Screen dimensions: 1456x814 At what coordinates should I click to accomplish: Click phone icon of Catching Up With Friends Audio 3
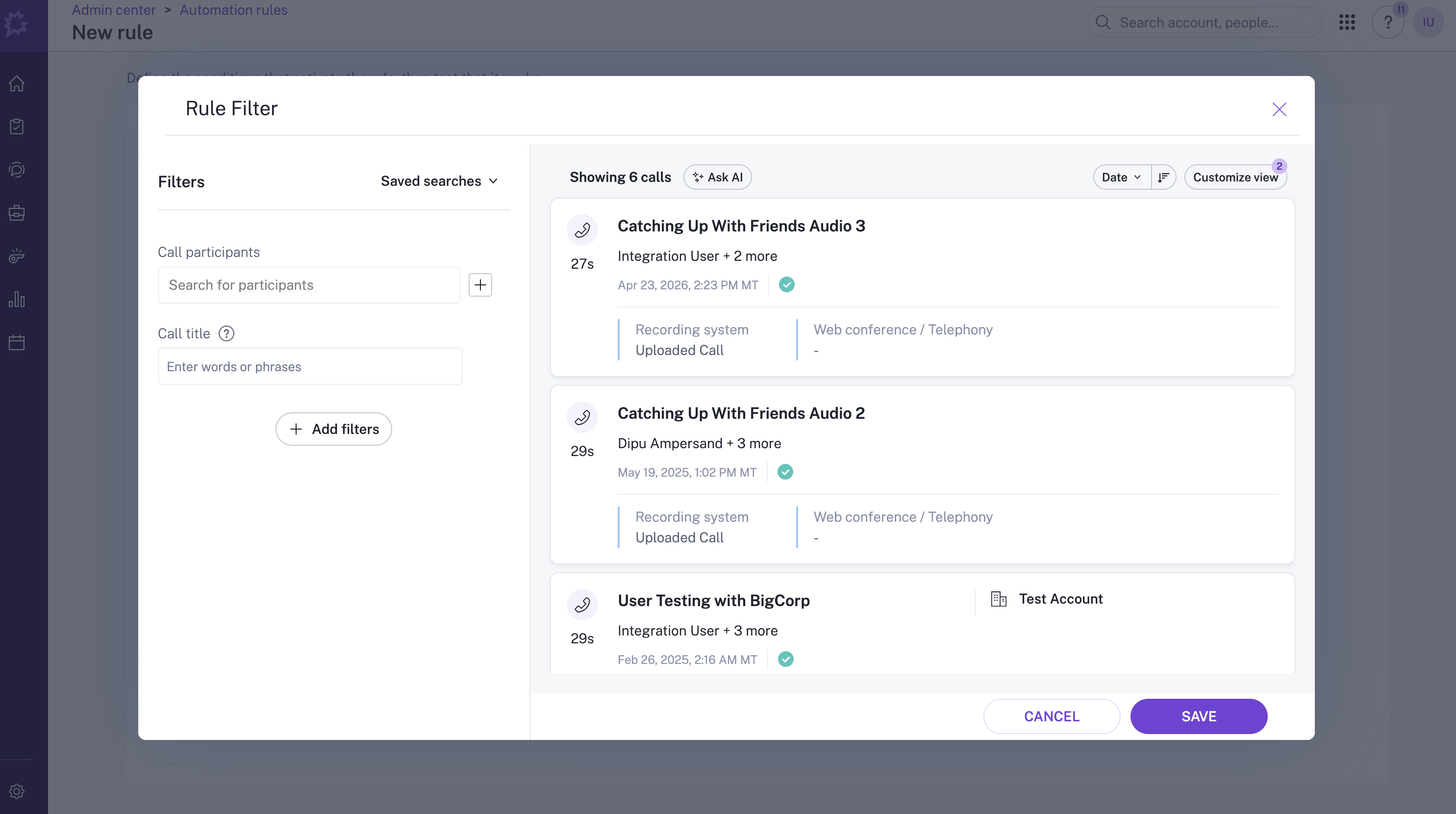582,230
